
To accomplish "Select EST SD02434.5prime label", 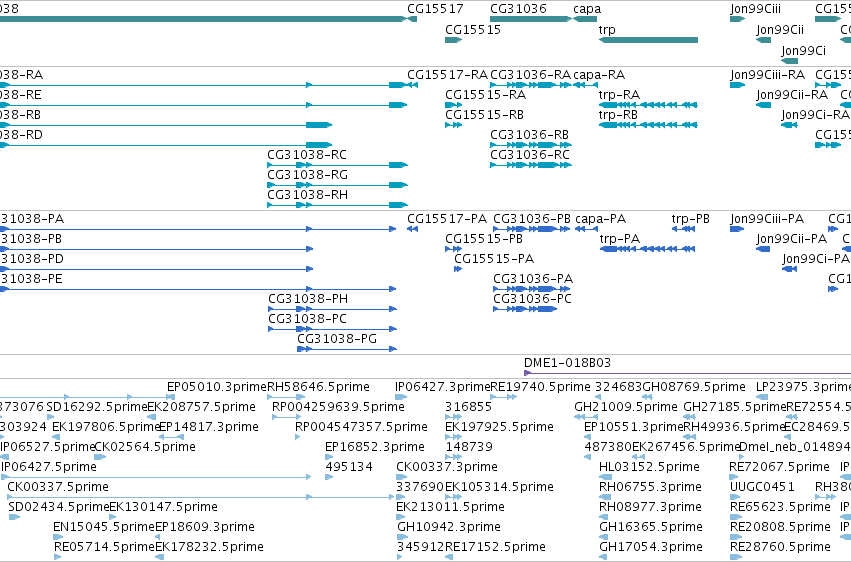I will [59, 507].
